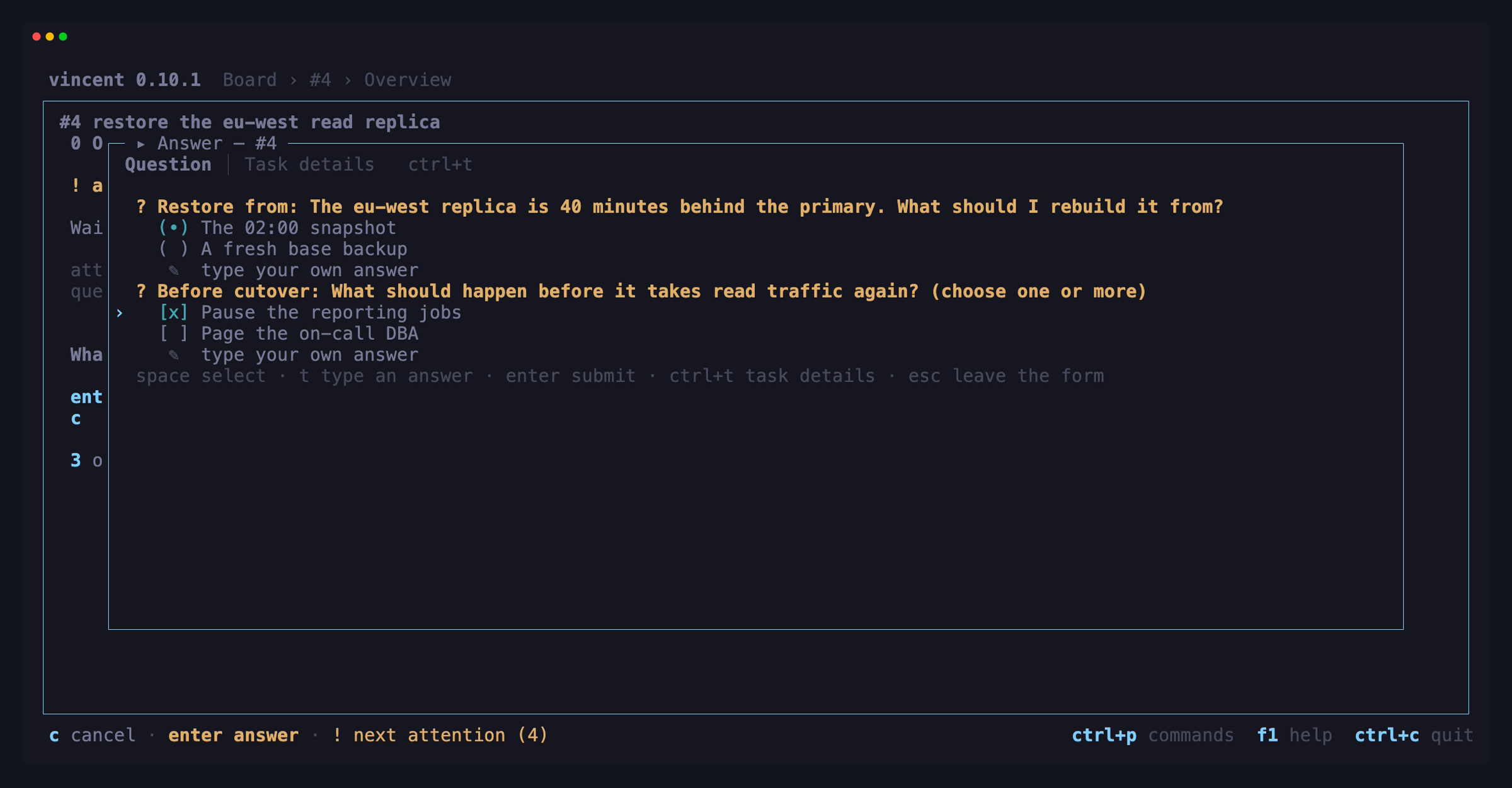1512x788 pixels.
Task: Click ctrl+c quit
Action: coord(1414,735)
